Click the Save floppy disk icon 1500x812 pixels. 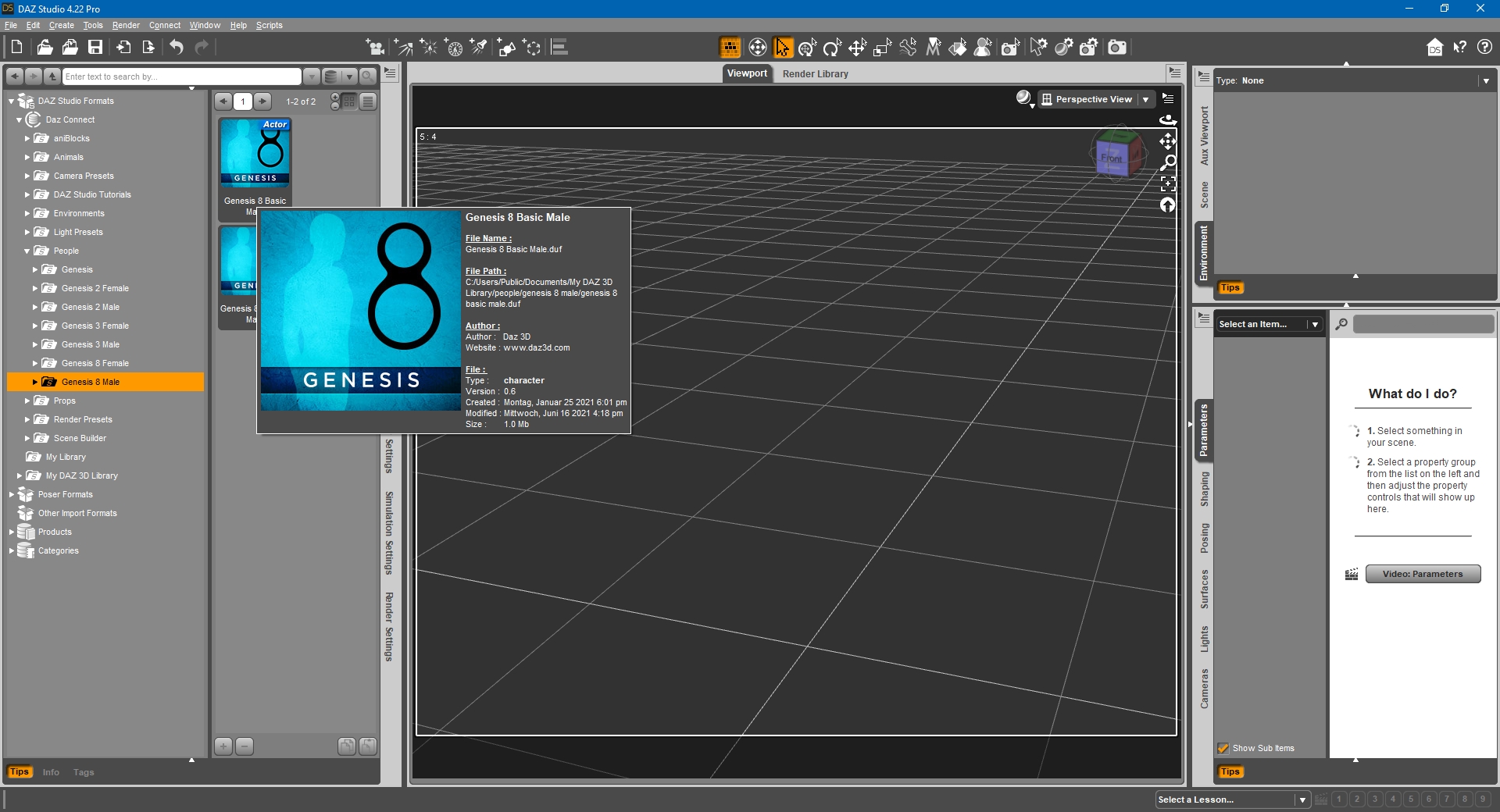95,47
